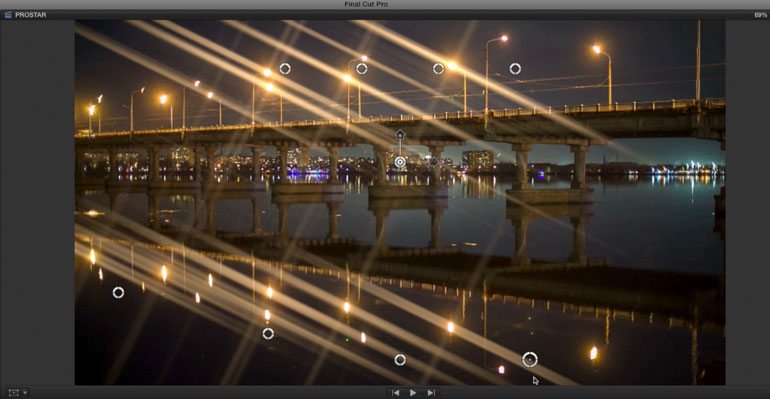Select the third lower circle control point
Screen dimensions: 770x399
click(x=400, y=360)
